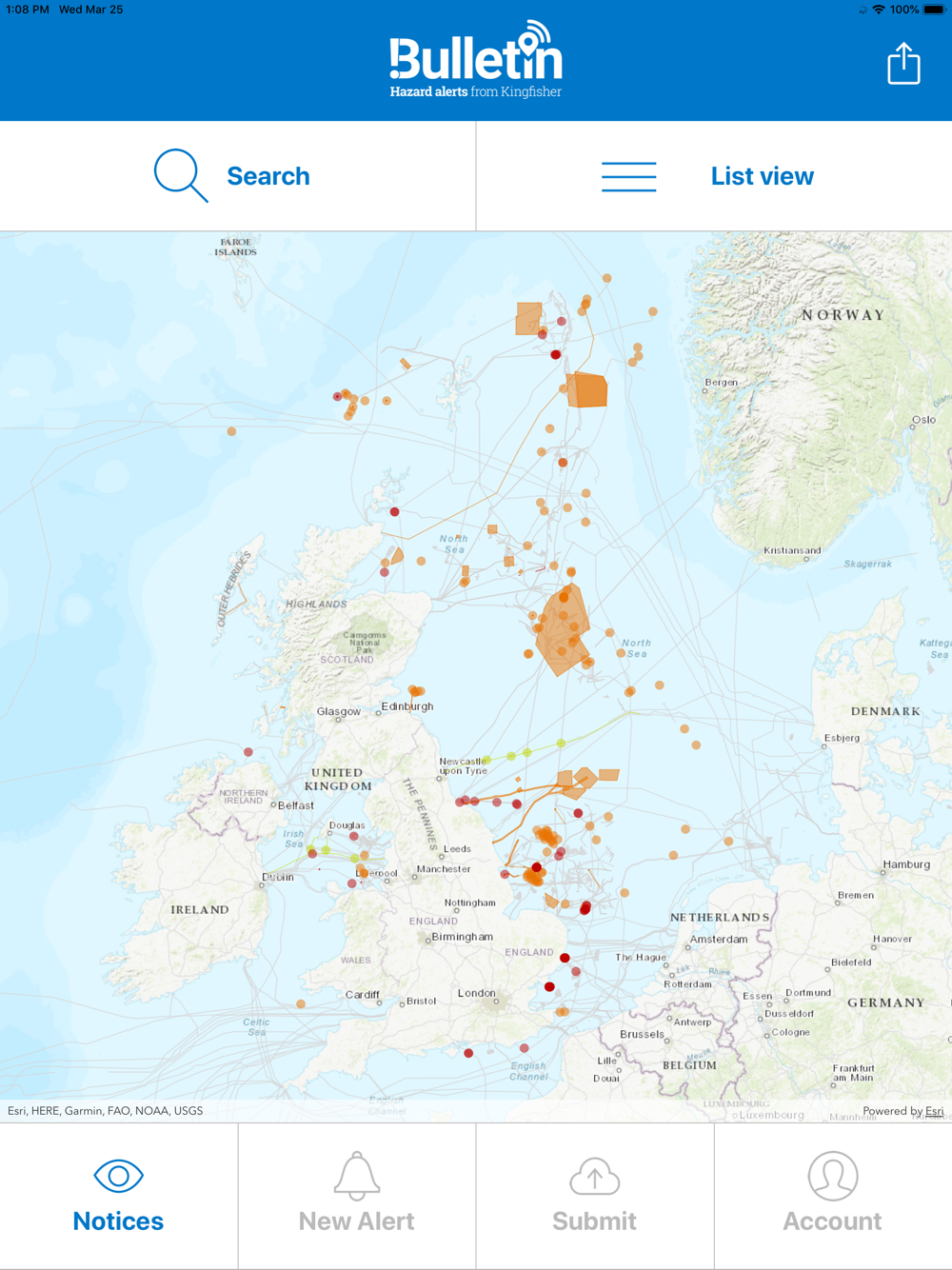Tap the hamburger list icon

click(628, 176)
